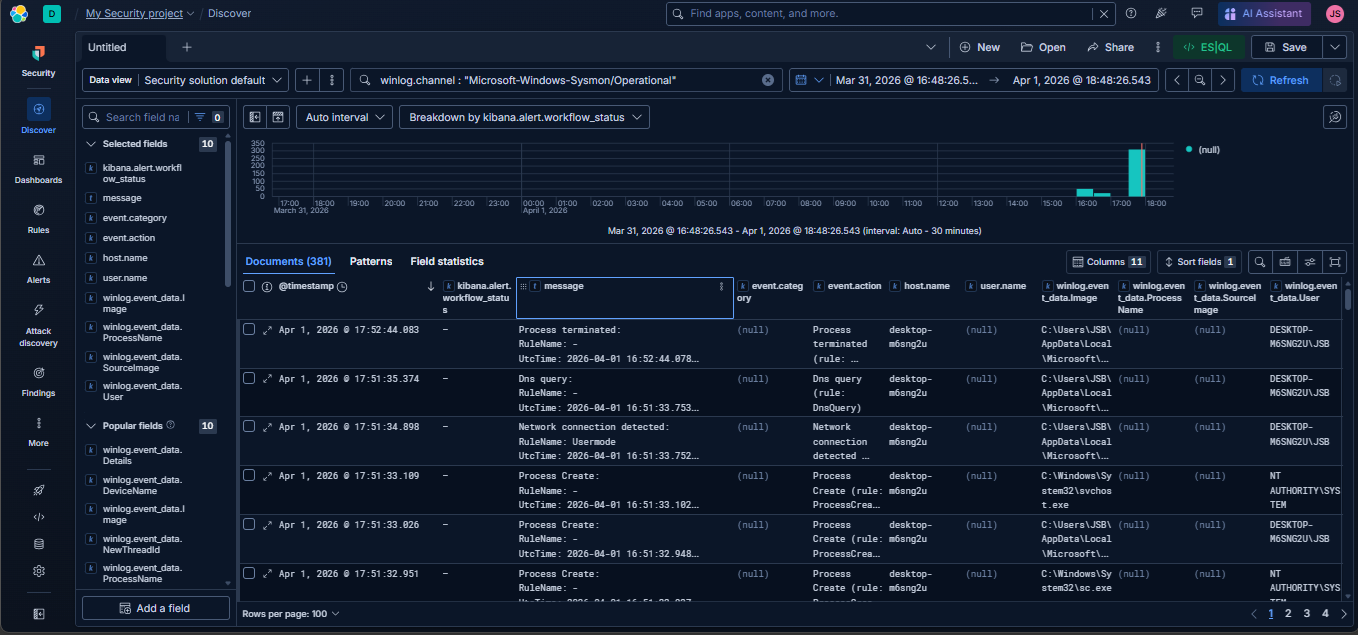Select the checkbox for the Dns query row

[249, 378]
